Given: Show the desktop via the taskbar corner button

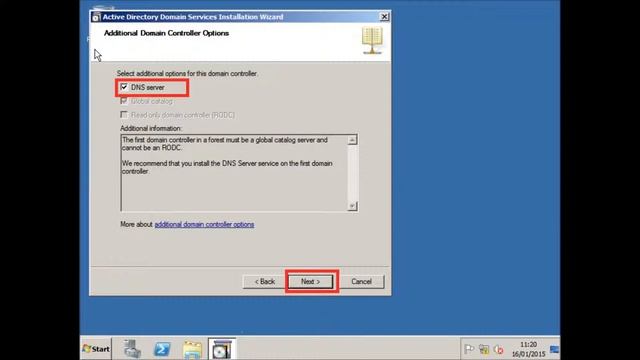Looking at the screenshot, I should point(555,349).
